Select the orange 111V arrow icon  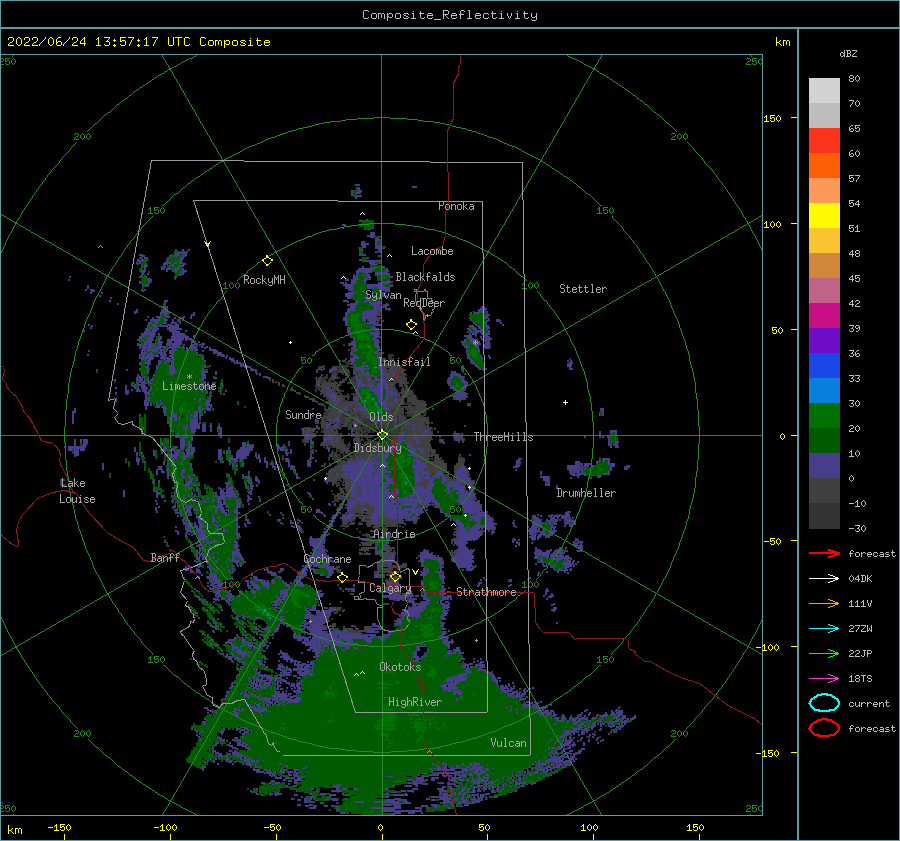coord(824,603)
